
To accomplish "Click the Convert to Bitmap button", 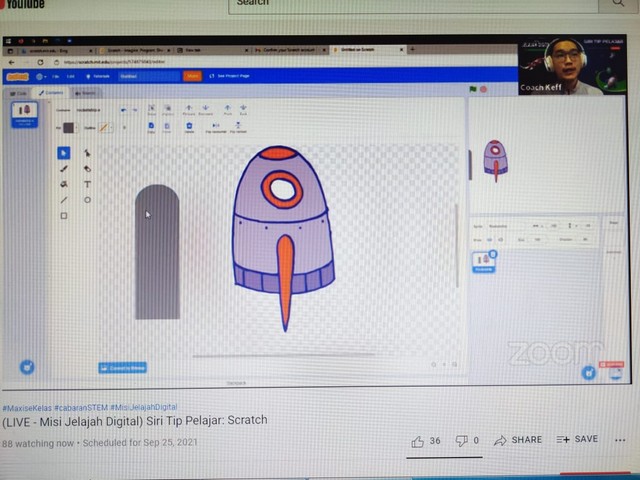I will pos(123,367).
